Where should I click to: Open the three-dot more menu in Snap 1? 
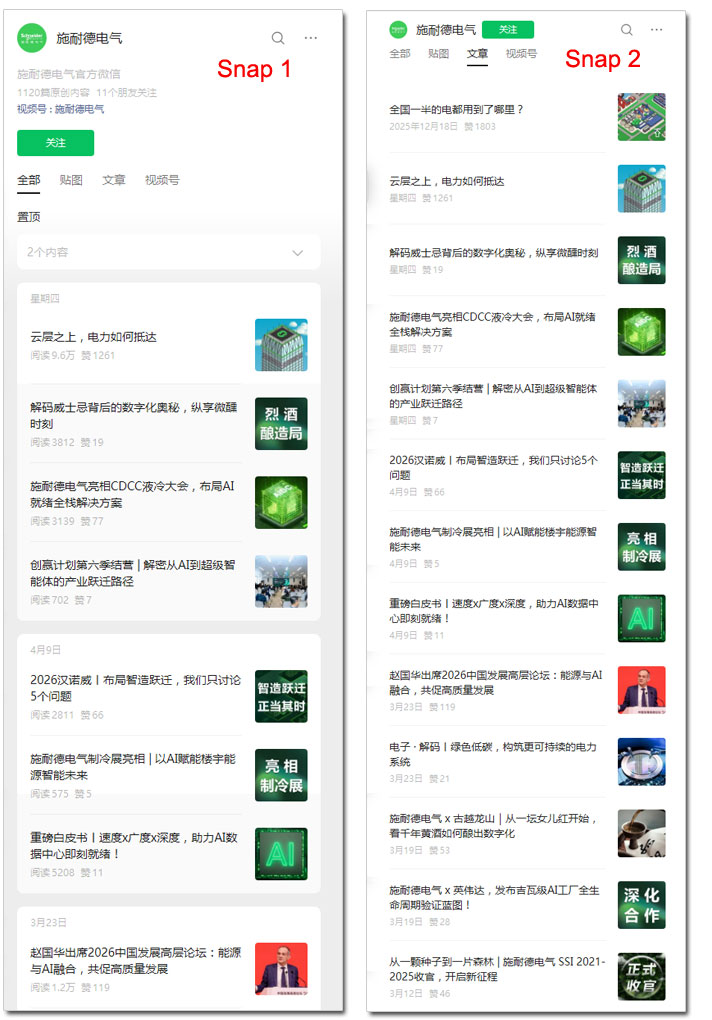(311, 38)
